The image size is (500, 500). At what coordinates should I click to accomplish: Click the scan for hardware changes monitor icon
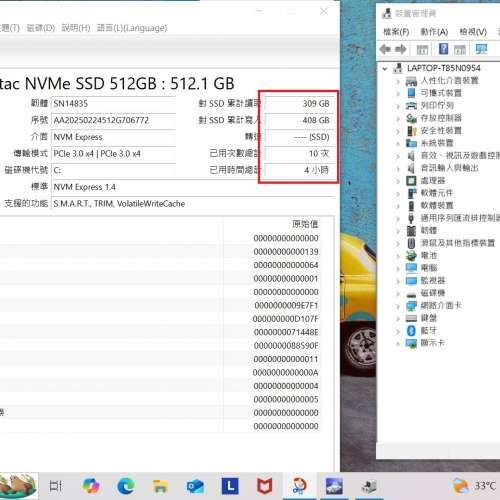pos(481,49)
